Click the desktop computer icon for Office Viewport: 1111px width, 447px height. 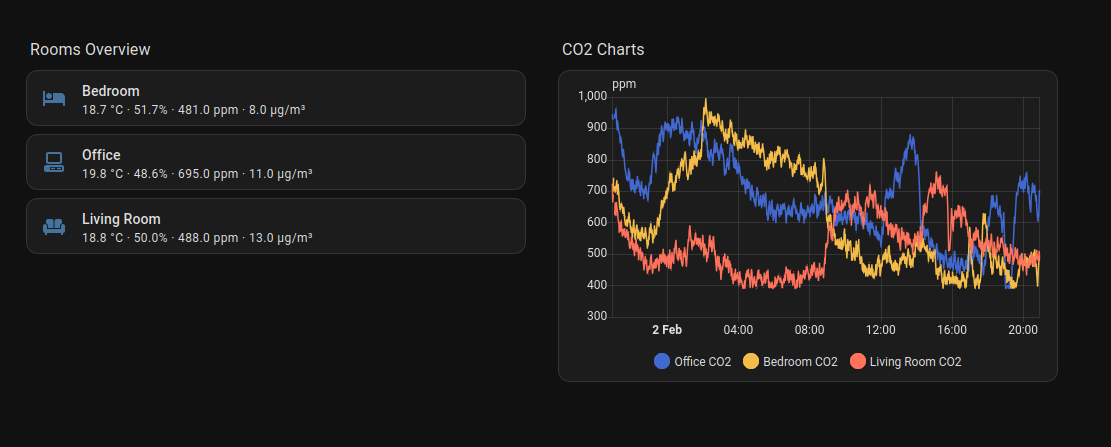(x=54, y=162)
